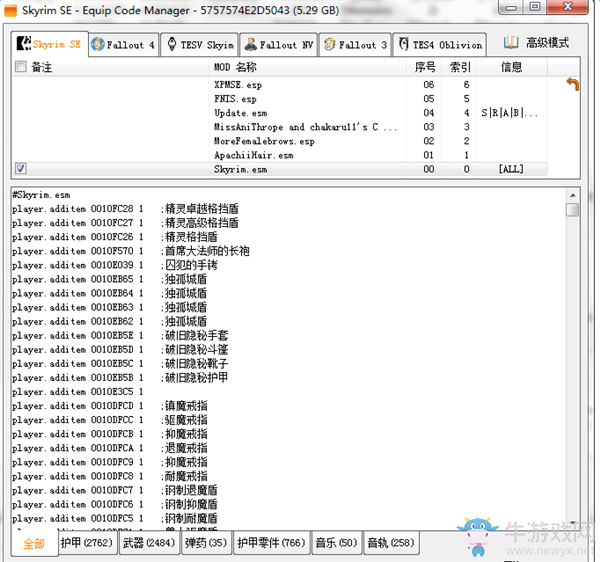Select code line 0010DFCC 驱魔戒指
Viewport: 600px width, 562px height.
pyautogui.click(x=110, y=420)
